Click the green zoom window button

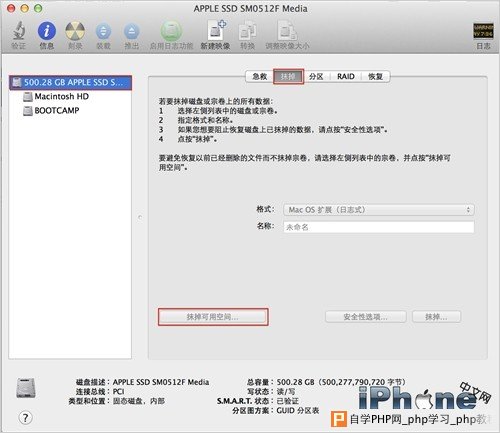click(x=38, y=8)
